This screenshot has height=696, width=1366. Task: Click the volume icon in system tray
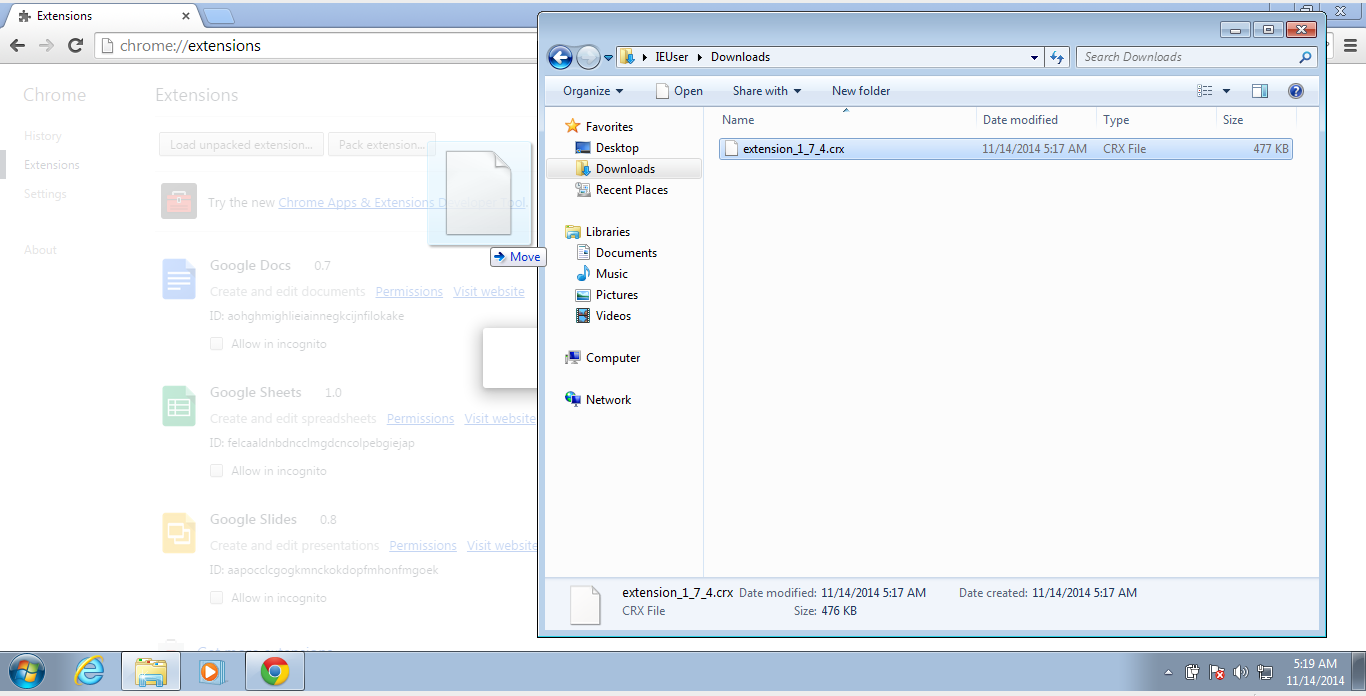click(1241, 672)
